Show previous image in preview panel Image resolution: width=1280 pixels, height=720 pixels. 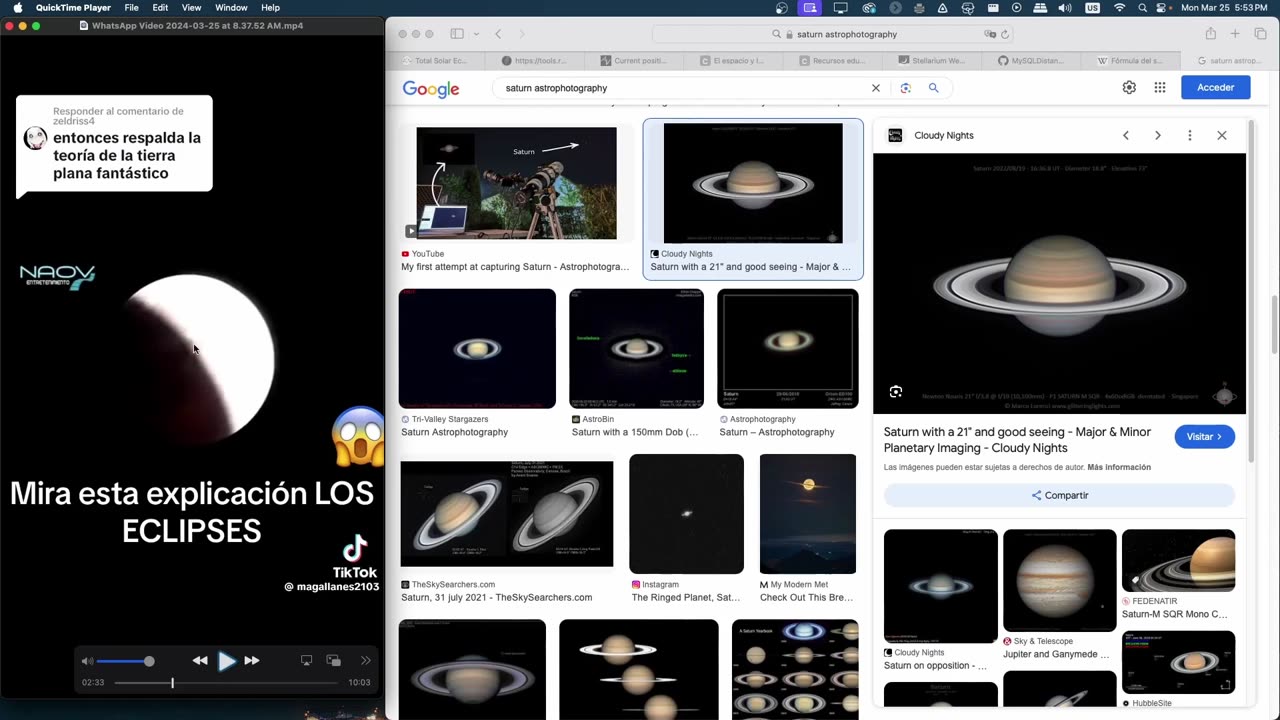click(x=1126, y=135)
